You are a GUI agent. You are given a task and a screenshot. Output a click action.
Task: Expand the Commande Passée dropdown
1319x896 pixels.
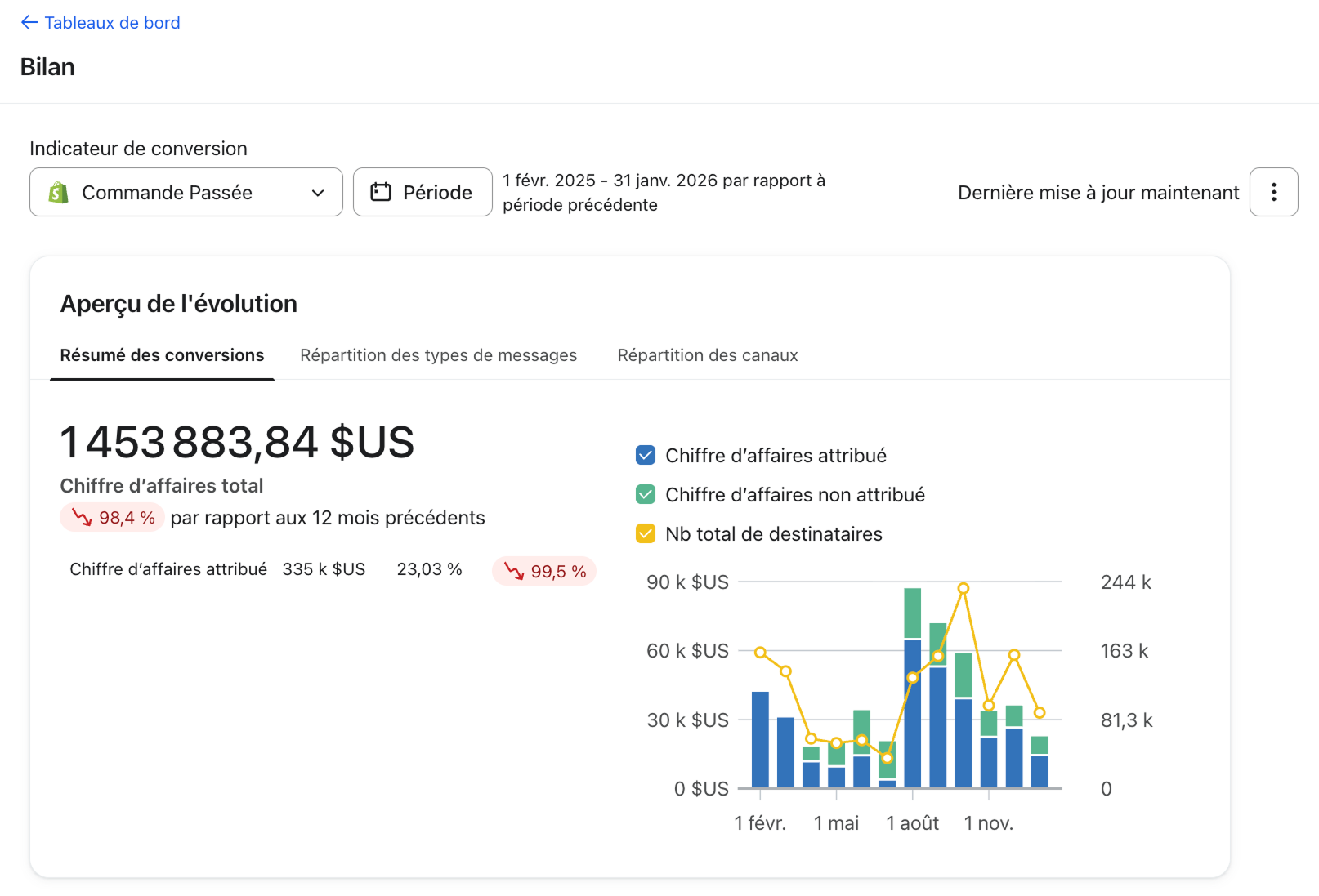(186, 192)
